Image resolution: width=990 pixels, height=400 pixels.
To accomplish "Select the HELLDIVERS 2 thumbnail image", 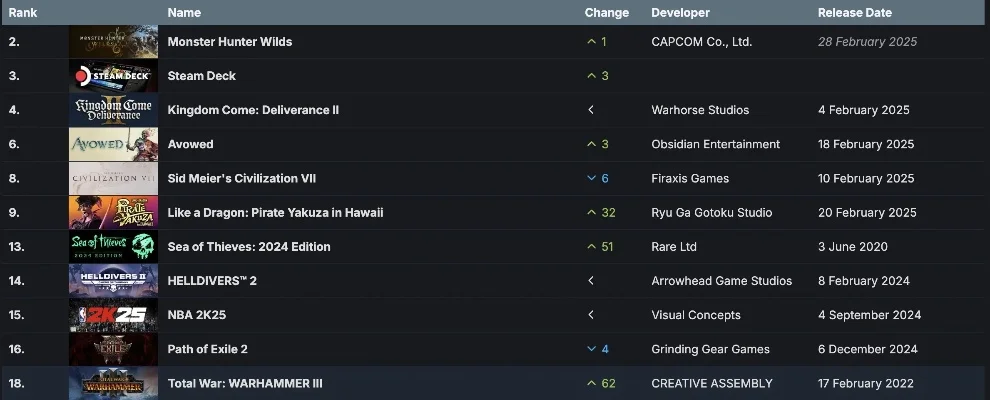I will coord(113,280).
